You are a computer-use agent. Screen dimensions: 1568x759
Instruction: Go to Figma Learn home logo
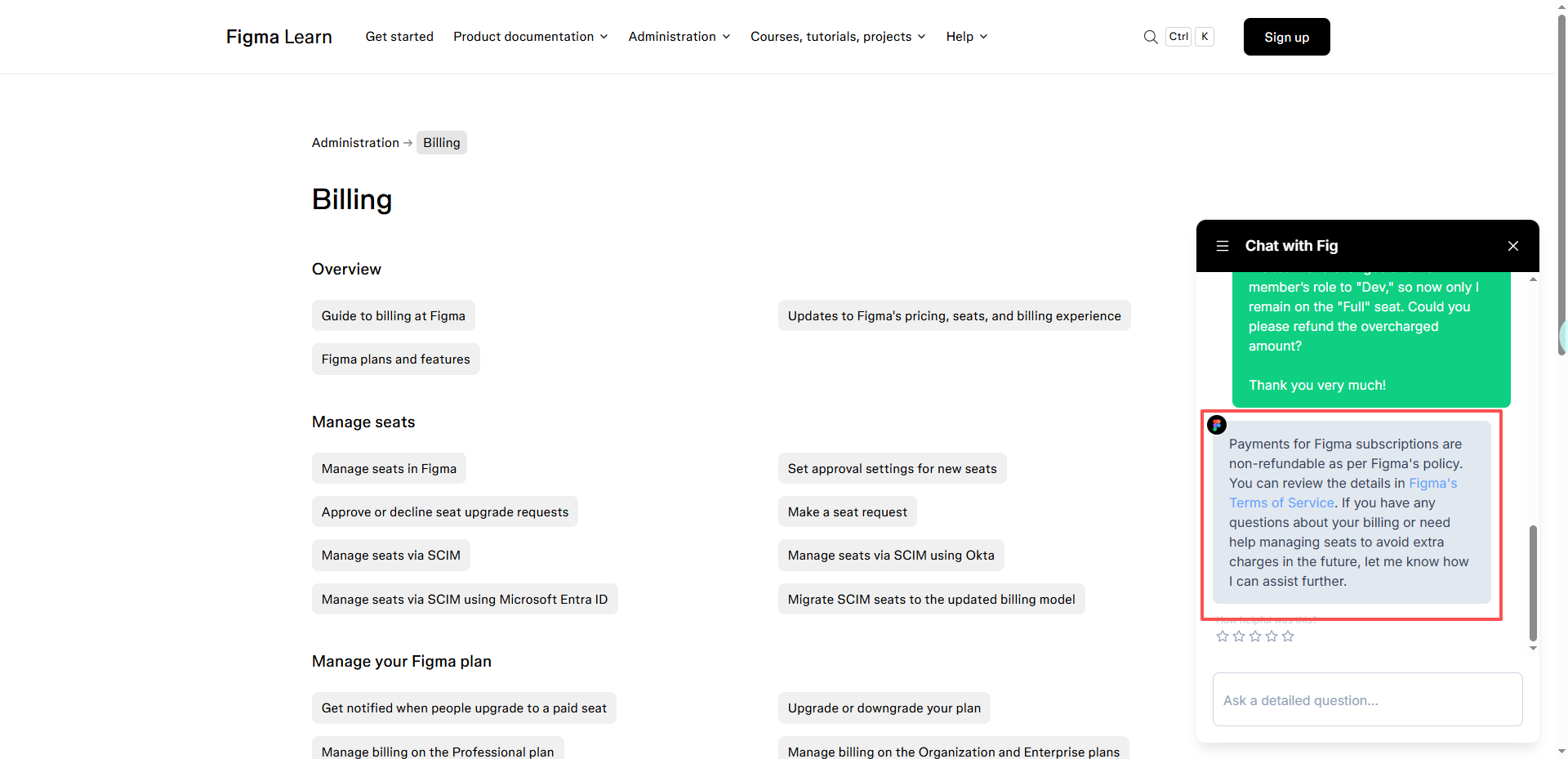278,37
